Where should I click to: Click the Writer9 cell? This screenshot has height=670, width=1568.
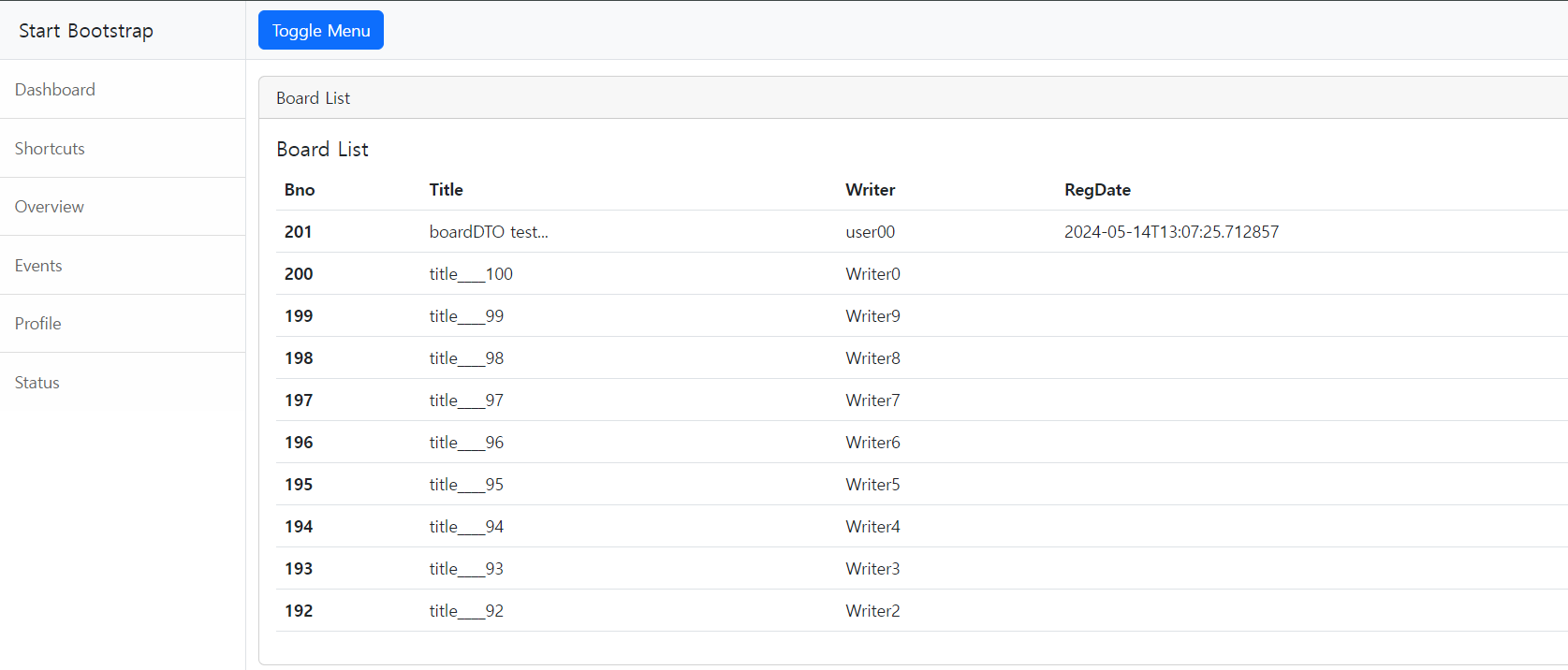pos(873,316)
